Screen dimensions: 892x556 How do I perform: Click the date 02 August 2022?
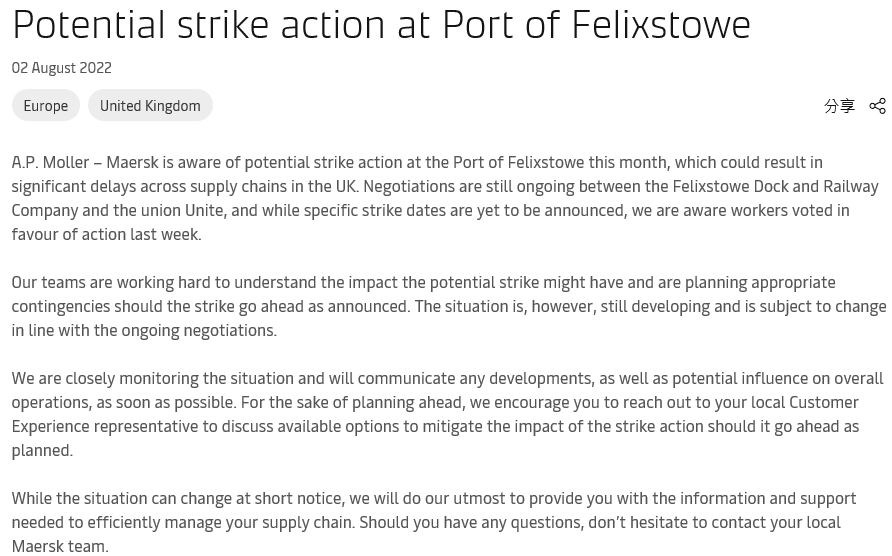point(61,68)
